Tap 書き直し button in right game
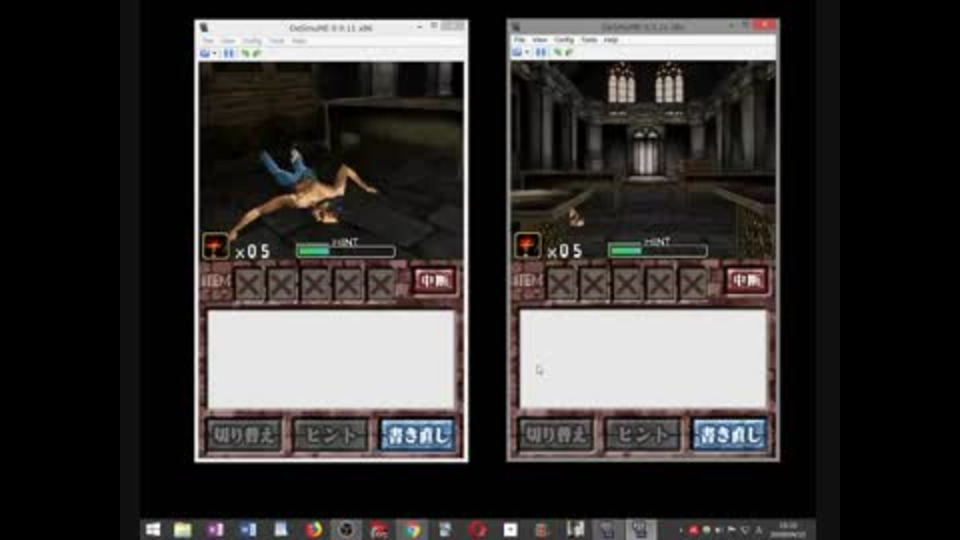This screenshot has width=960, height=540. 730,435
